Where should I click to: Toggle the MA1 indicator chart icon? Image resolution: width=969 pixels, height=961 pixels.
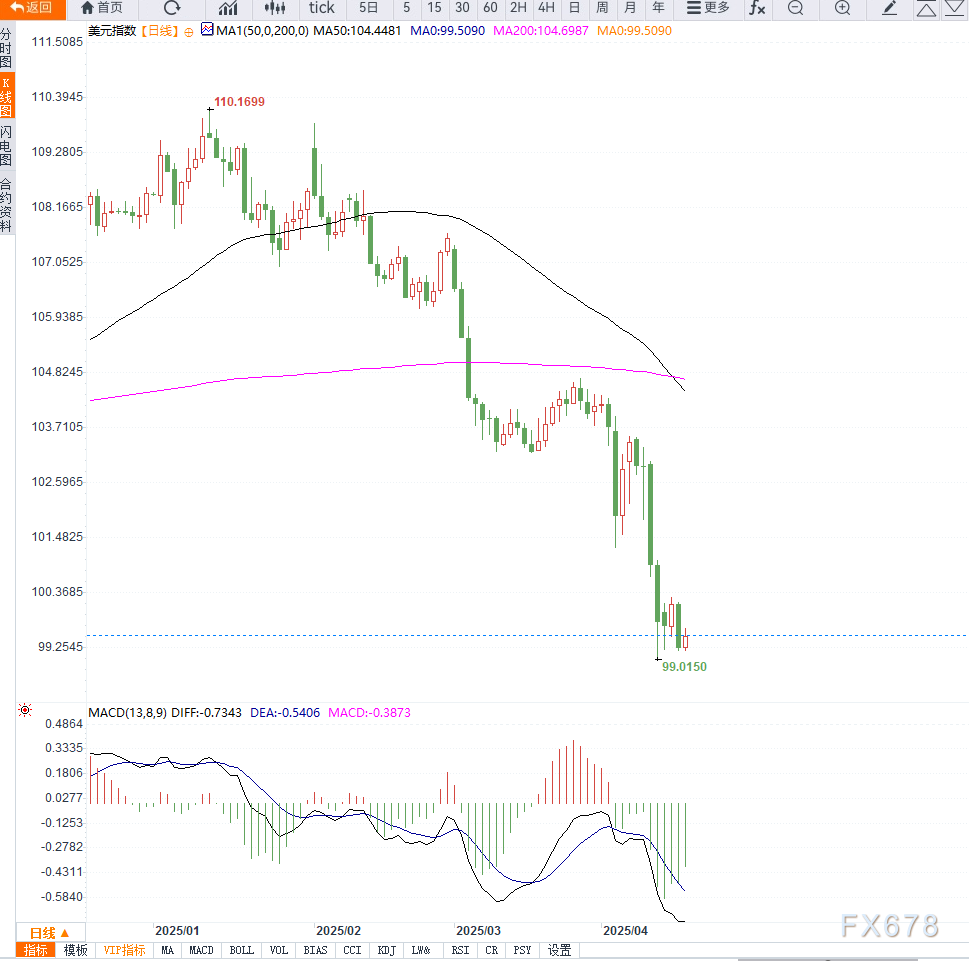click(207, 30)
